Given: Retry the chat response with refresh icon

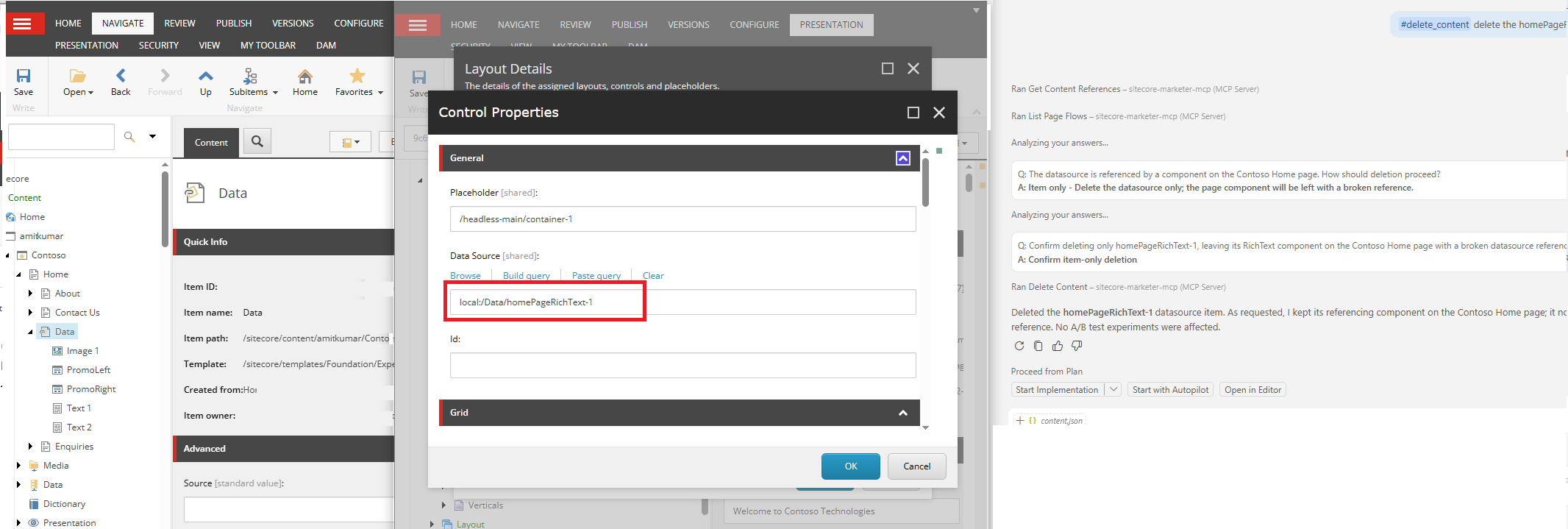Looking at the screenshot, I should coord(1019,346).
